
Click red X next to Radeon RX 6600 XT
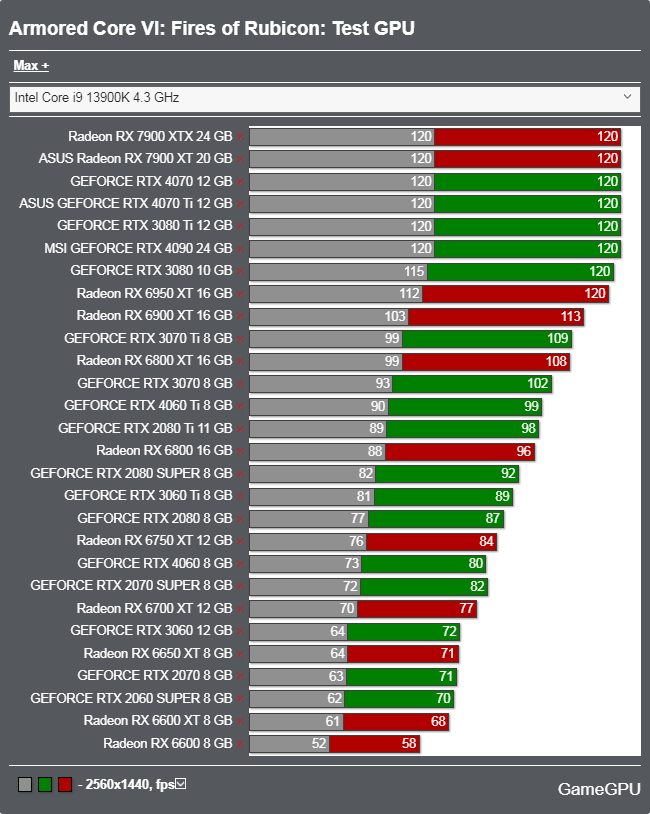point(240,722)
